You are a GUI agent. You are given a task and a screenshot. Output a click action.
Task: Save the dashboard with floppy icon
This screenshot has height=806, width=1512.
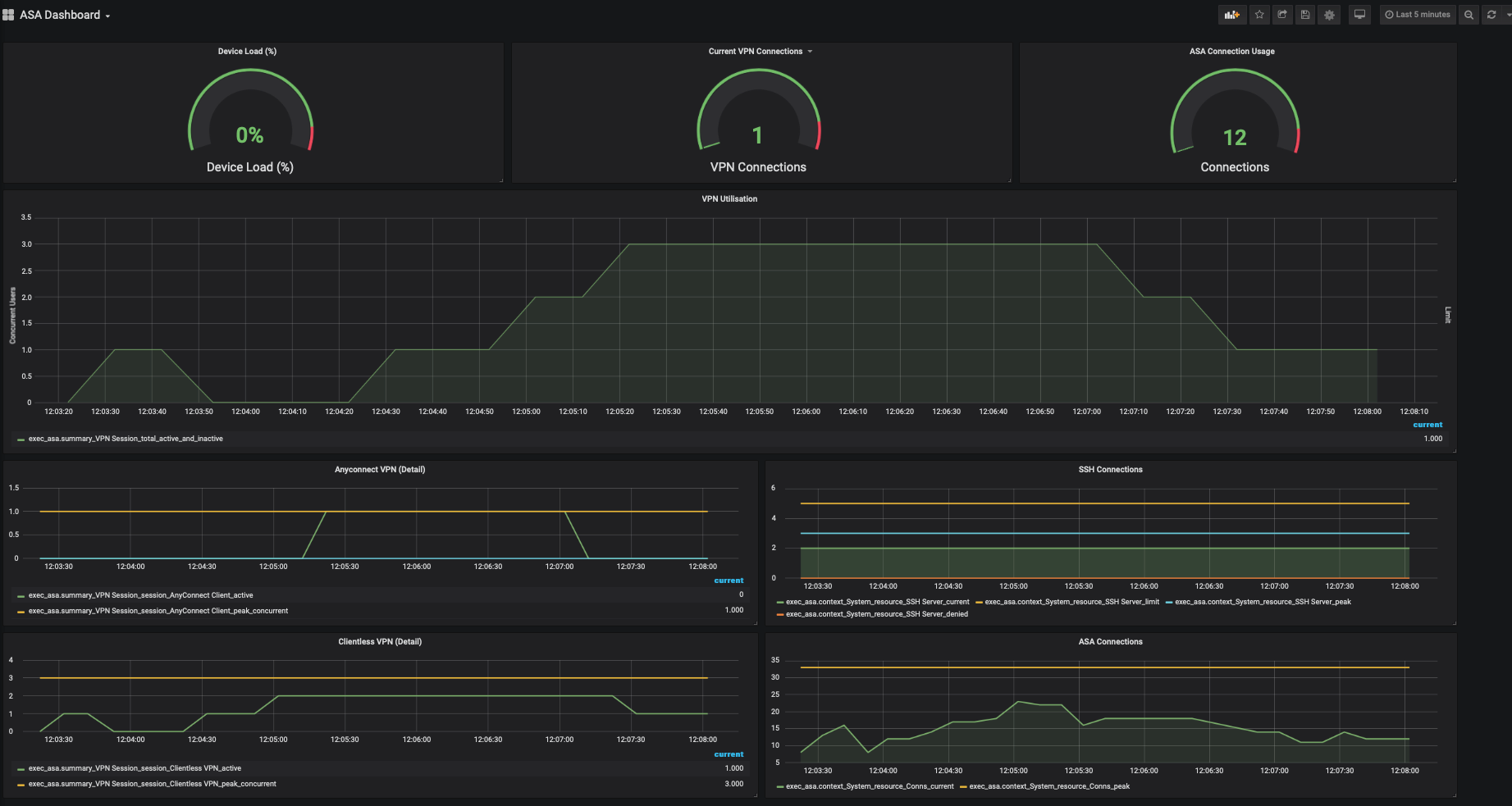click(1305, 15)
